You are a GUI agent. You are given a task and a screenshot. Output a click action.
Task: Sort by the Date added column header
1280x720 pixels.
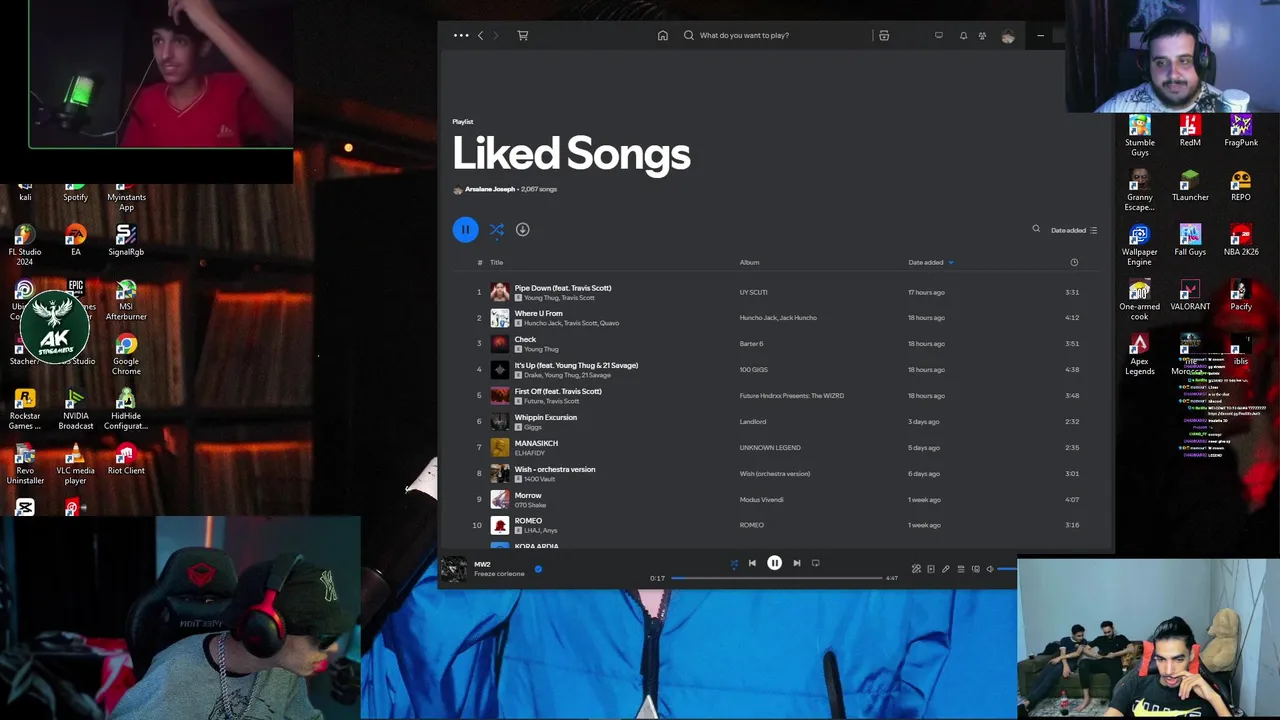930,262
